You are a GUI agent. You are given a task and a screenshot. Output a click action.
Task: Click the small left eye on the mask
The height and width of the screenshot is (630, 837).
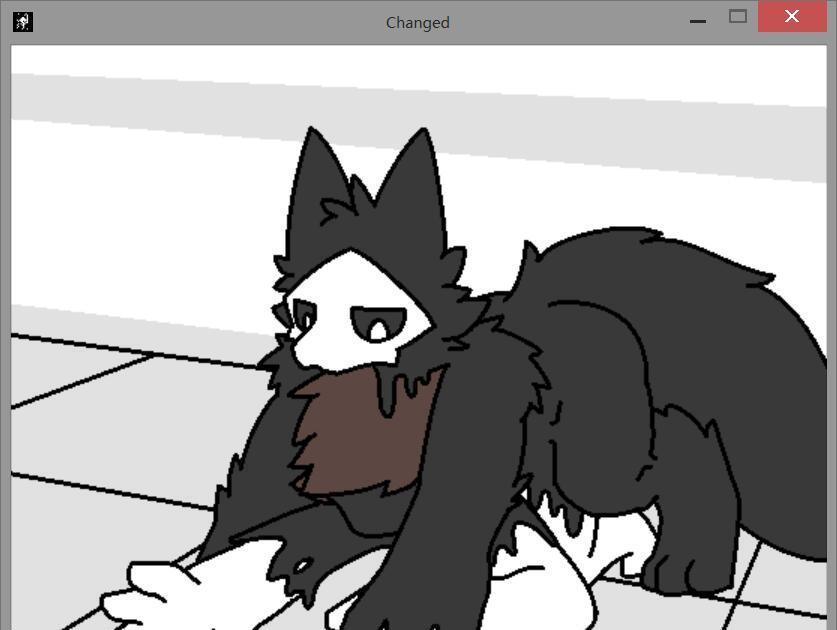[x=302, y=318]
